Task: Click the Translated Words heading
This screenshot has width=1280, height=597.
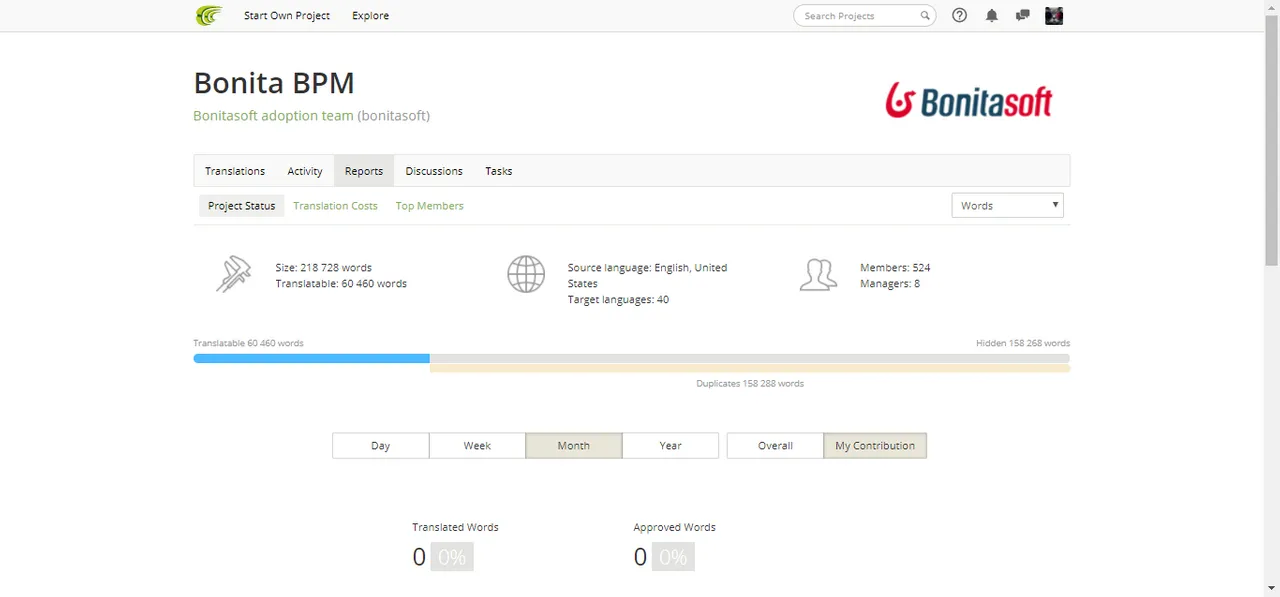Action: click(x=455, y=527)
